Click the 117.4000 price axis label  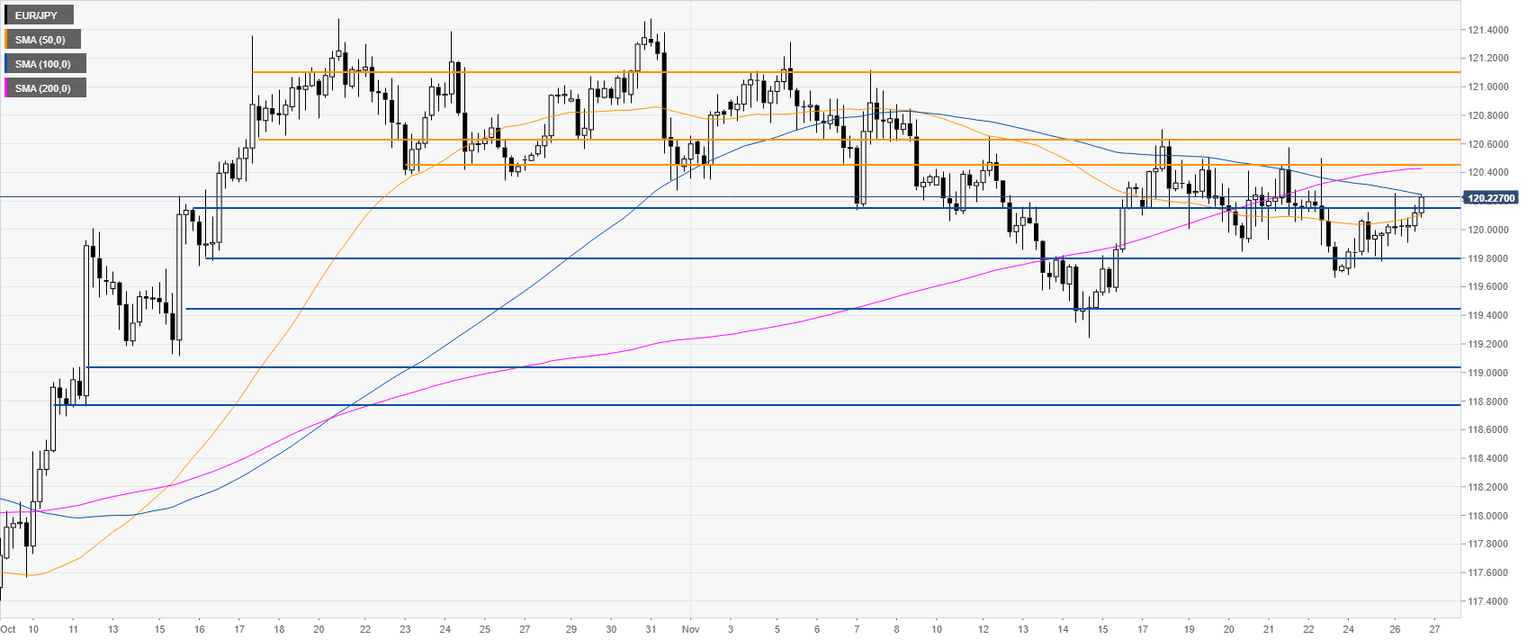point(1490,602)
